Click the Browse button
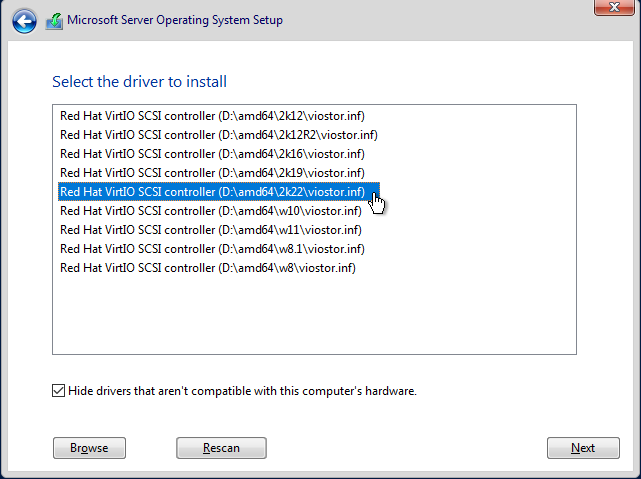This screenshot has width=641, height=479. click(x=89, y=448)
